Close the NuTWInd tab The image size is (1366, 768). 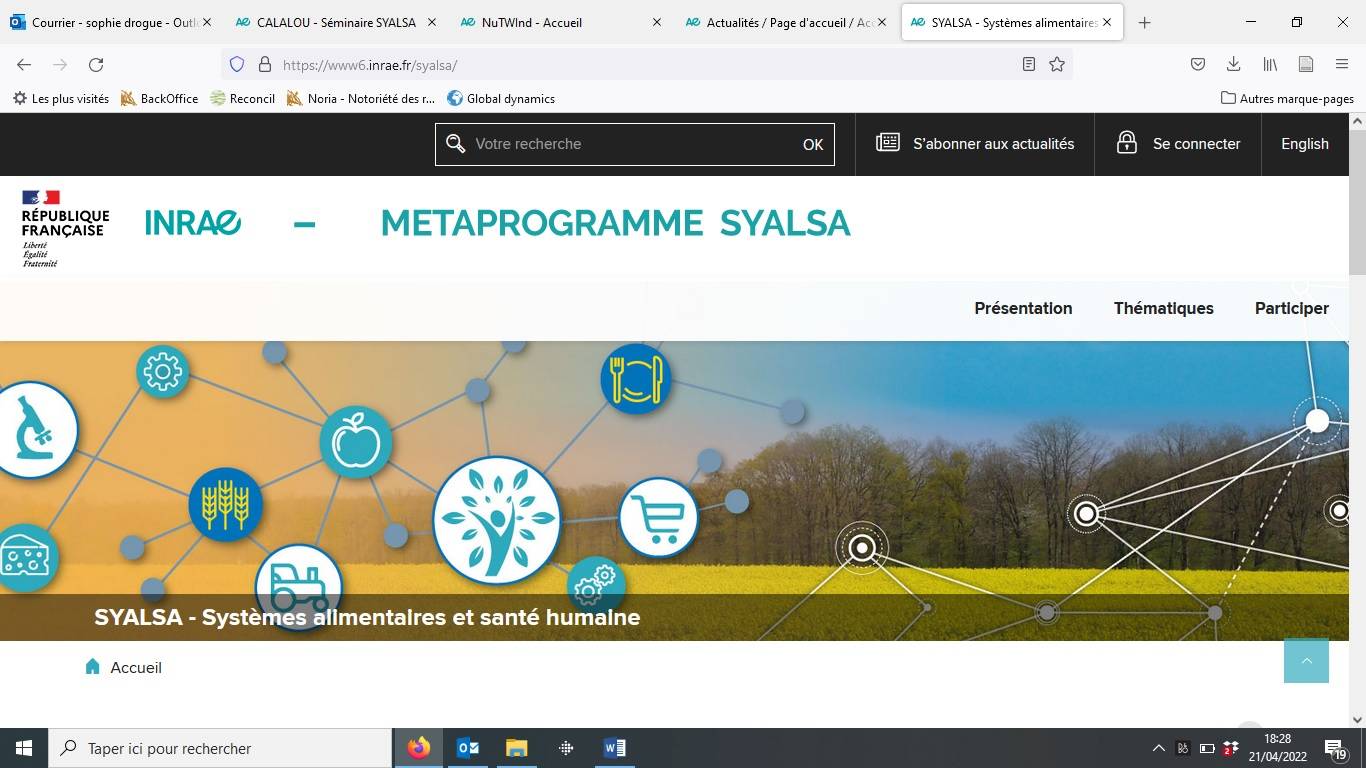click(657, 22)
